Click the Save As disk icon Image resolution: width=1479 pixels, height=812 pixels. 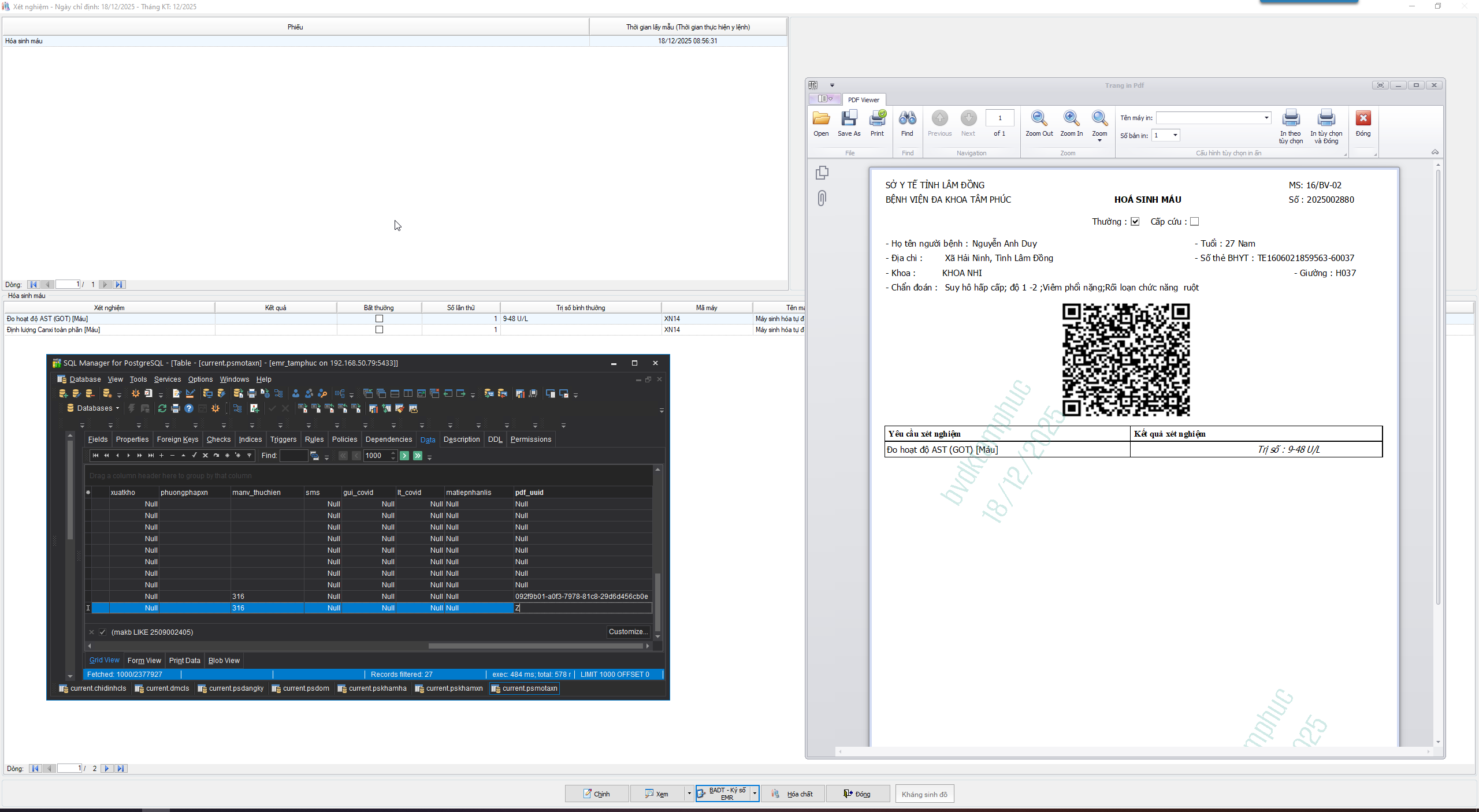849,119
